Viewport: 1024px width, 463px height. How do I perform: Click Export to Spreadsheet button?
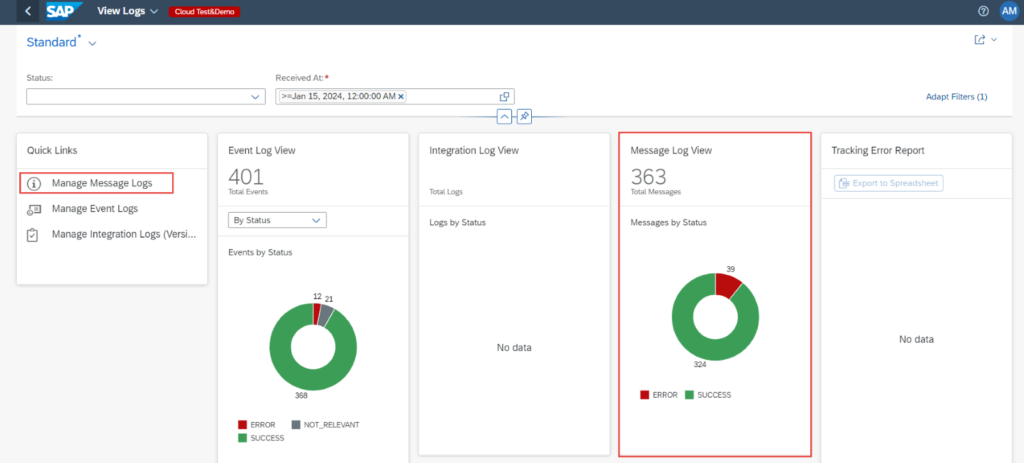pos(888,183)
